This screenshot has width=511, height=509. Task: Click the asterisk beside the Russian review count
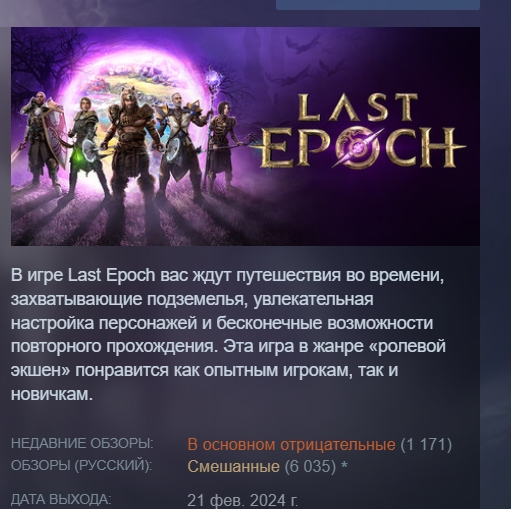pos(344,466)
